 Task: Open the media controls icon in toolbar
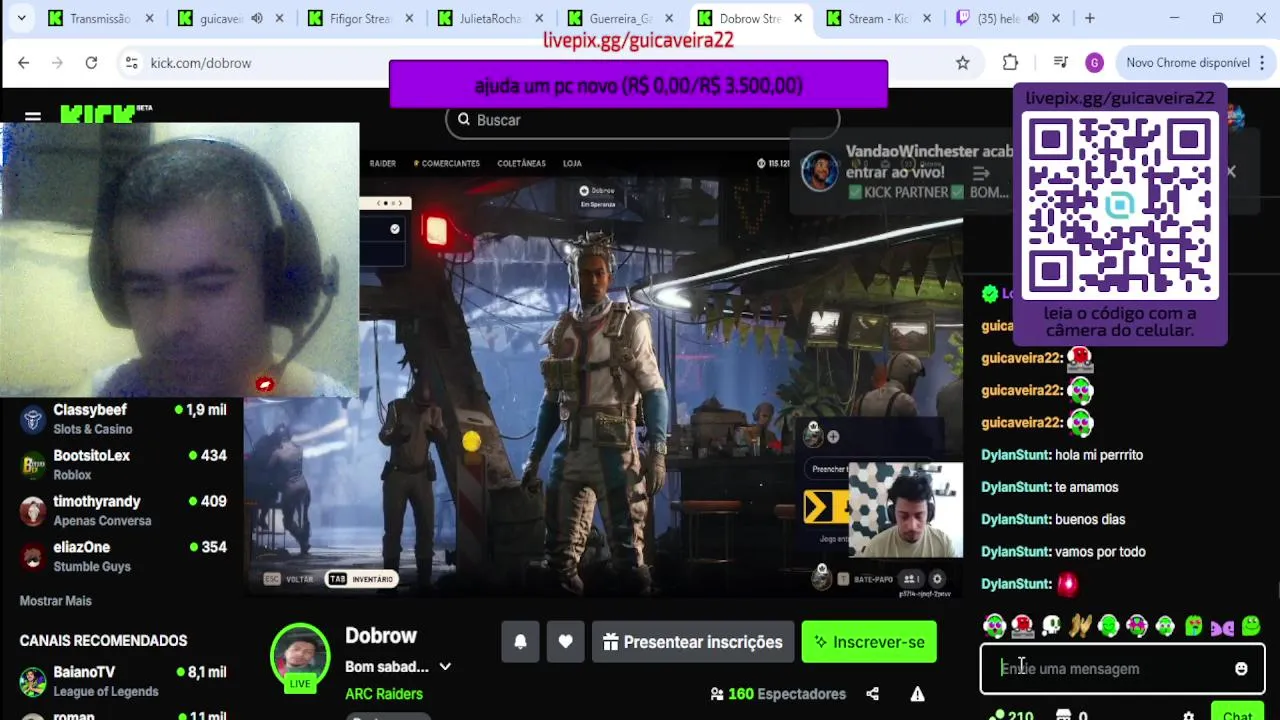tap(1061, 62)
